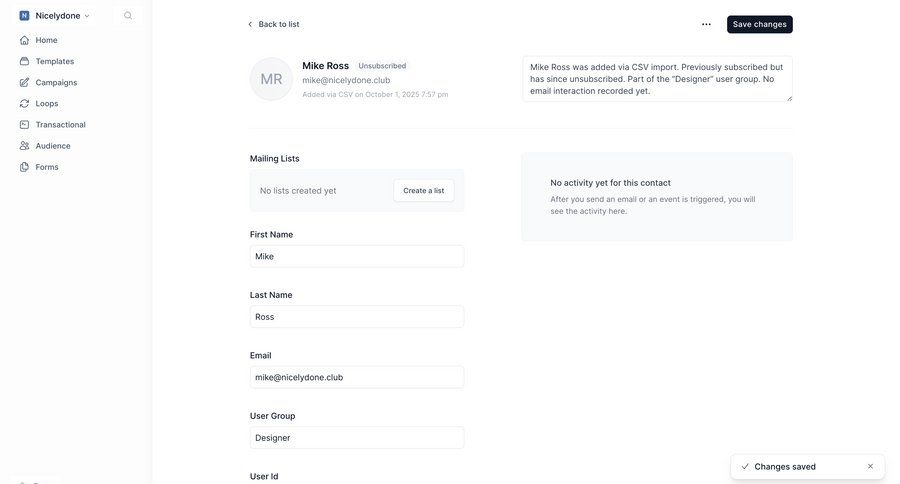Click the Audience people icon
900x484 pixels.
click(24, 146)
